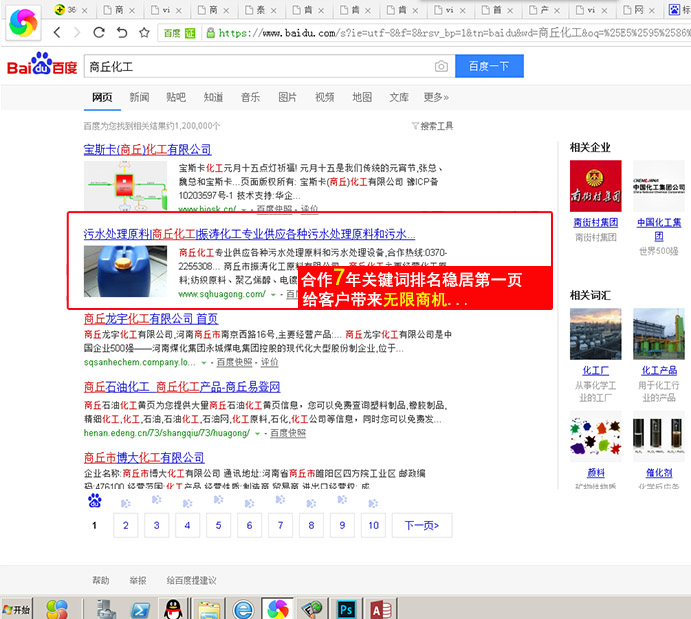The image size is (691, 619).
Task: Click 给百度提建议 footer link
Action: pos(191,580)
